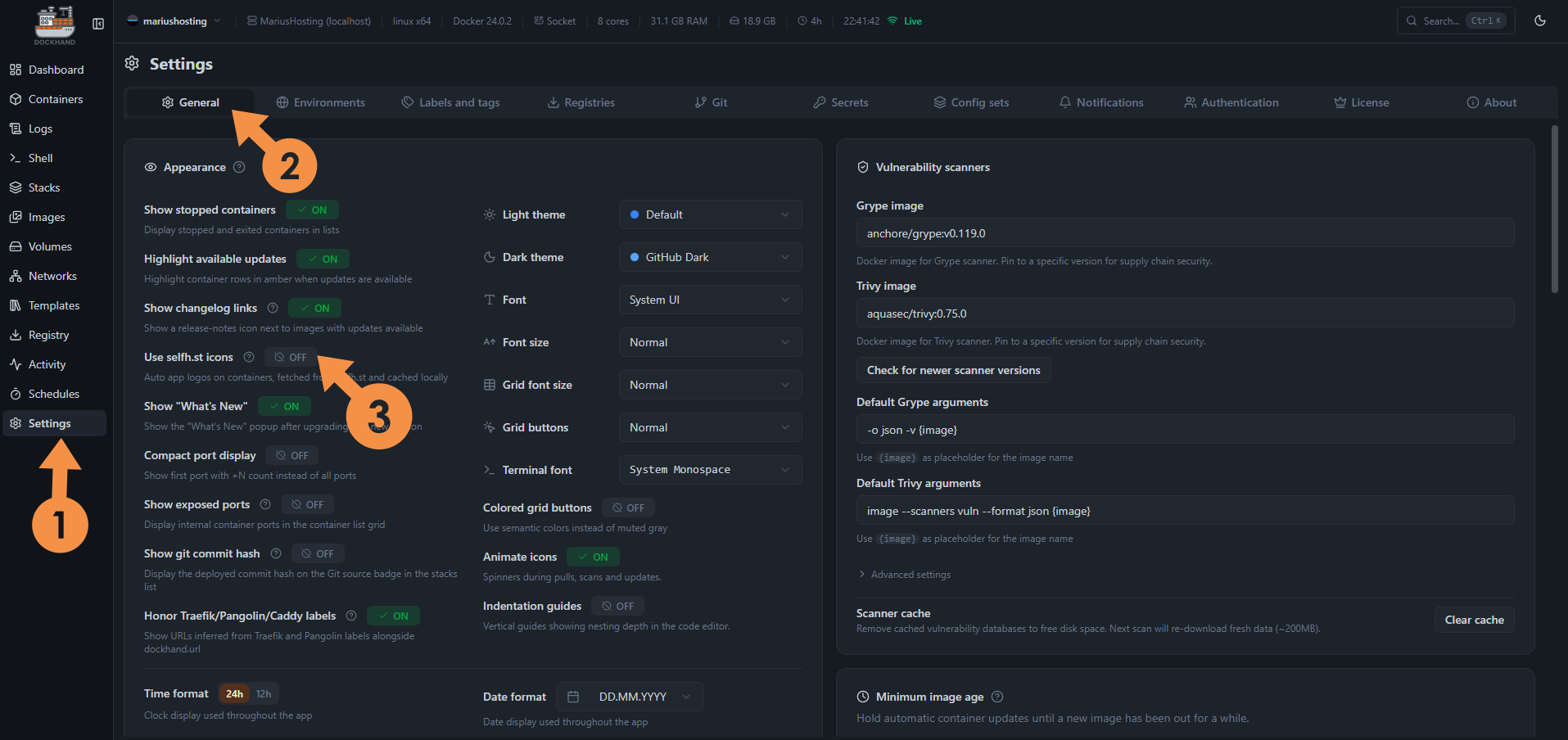Open Networks in sidebar
This screenshot has height=740, width=1568.
pyautogui.click(x=54, y=276)
